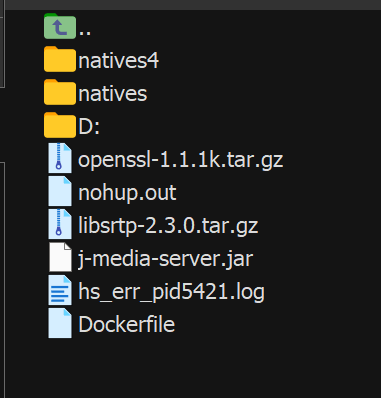
Task: Select file name 'hs_err_pid5421.log'
Action: coord(171,292)
